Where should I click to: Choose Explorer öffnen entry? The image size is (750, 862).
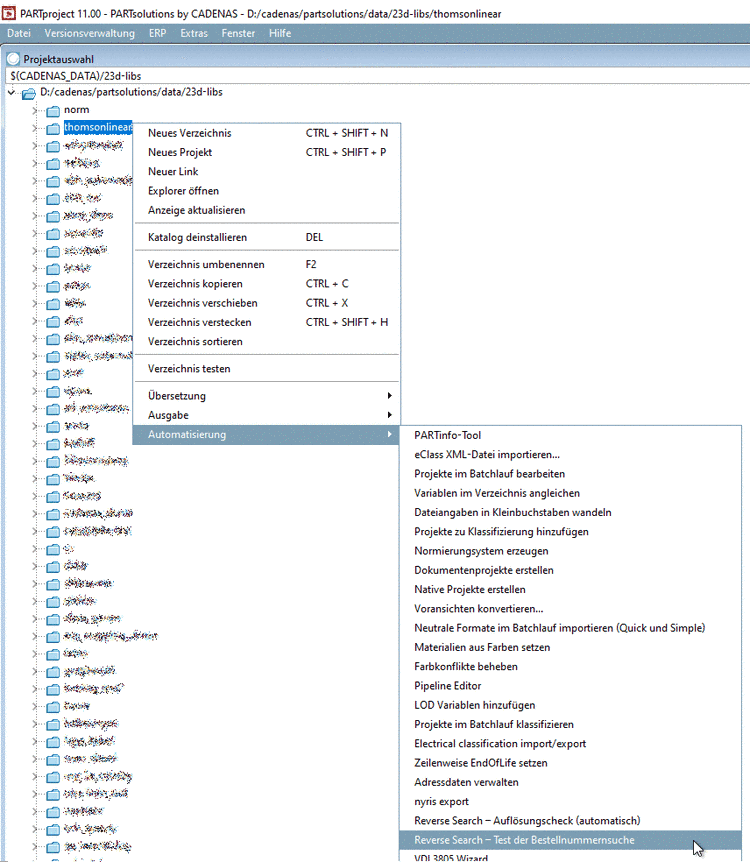click(x=267, y=191)
